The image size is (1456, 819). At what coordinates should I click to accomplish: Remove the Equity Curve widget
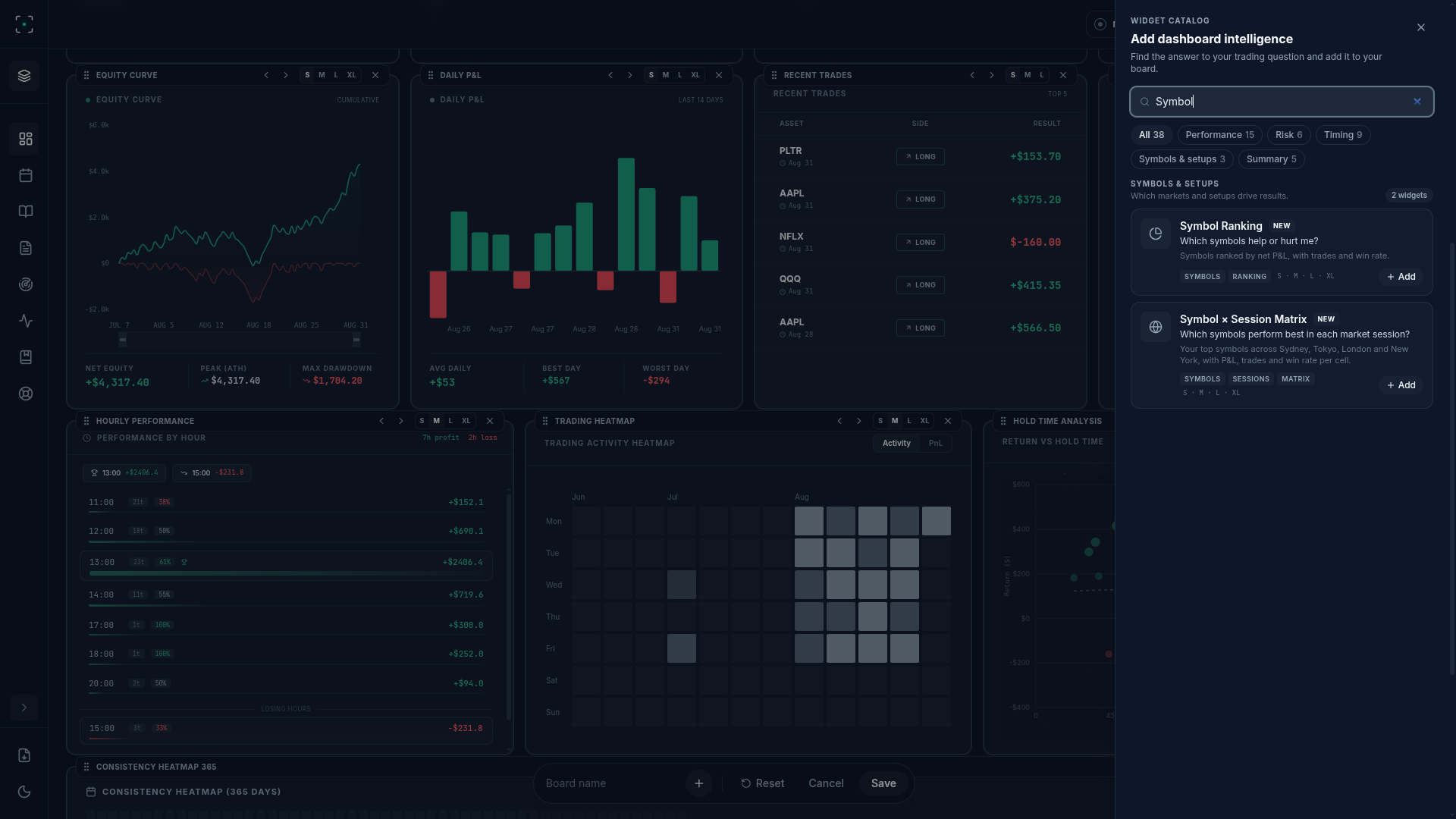point(375,75)
